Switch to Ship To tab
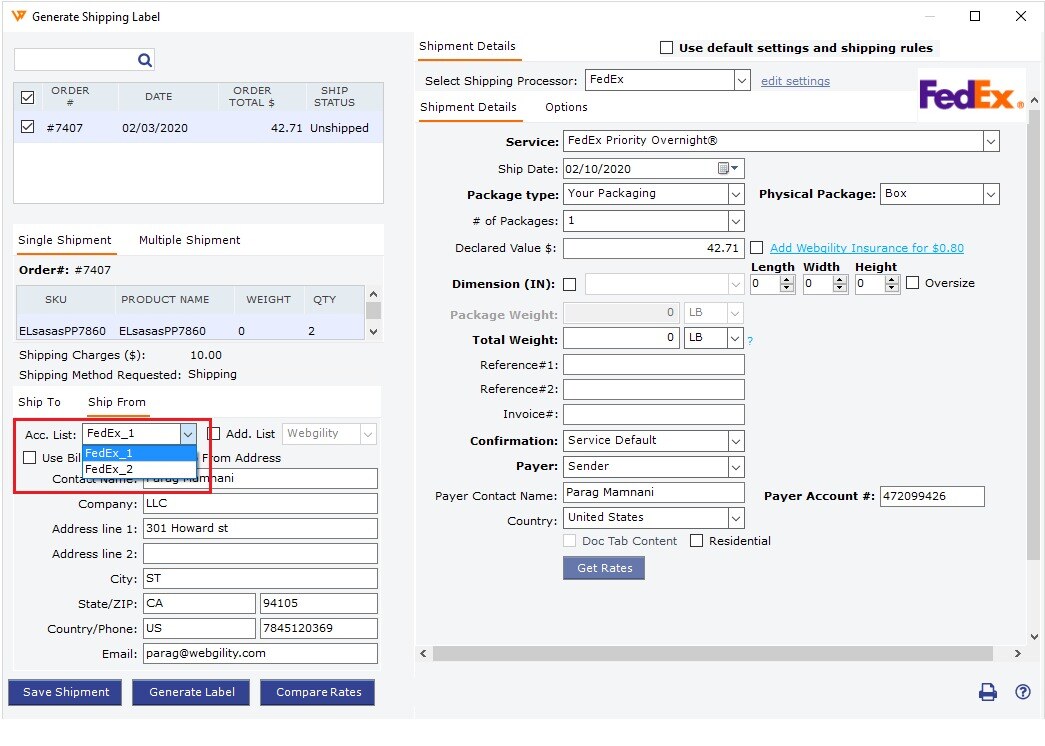Screen dimensions: 1045x746 coord(39,402)
